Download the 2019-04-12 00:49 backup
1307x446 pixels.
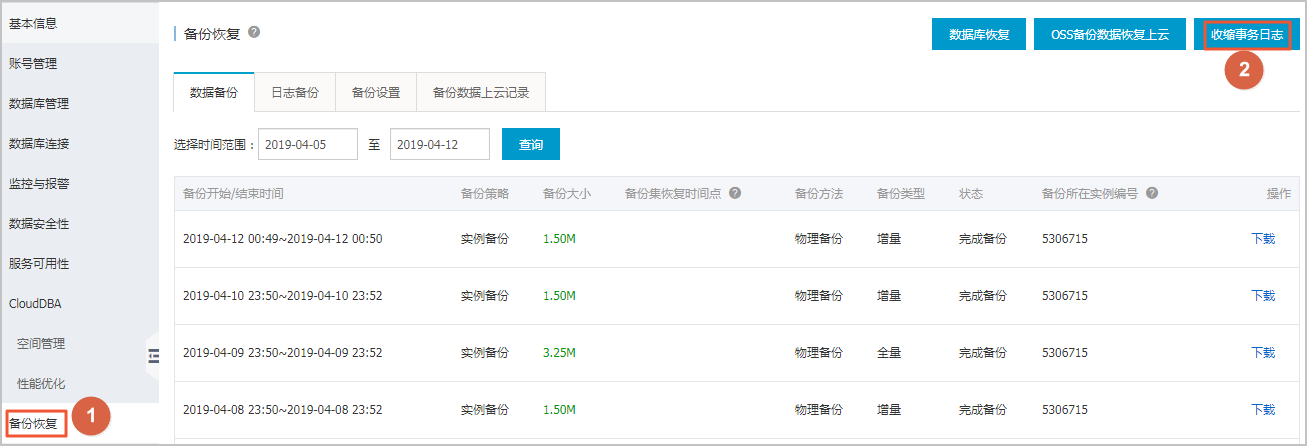[x=1263, y=239]
